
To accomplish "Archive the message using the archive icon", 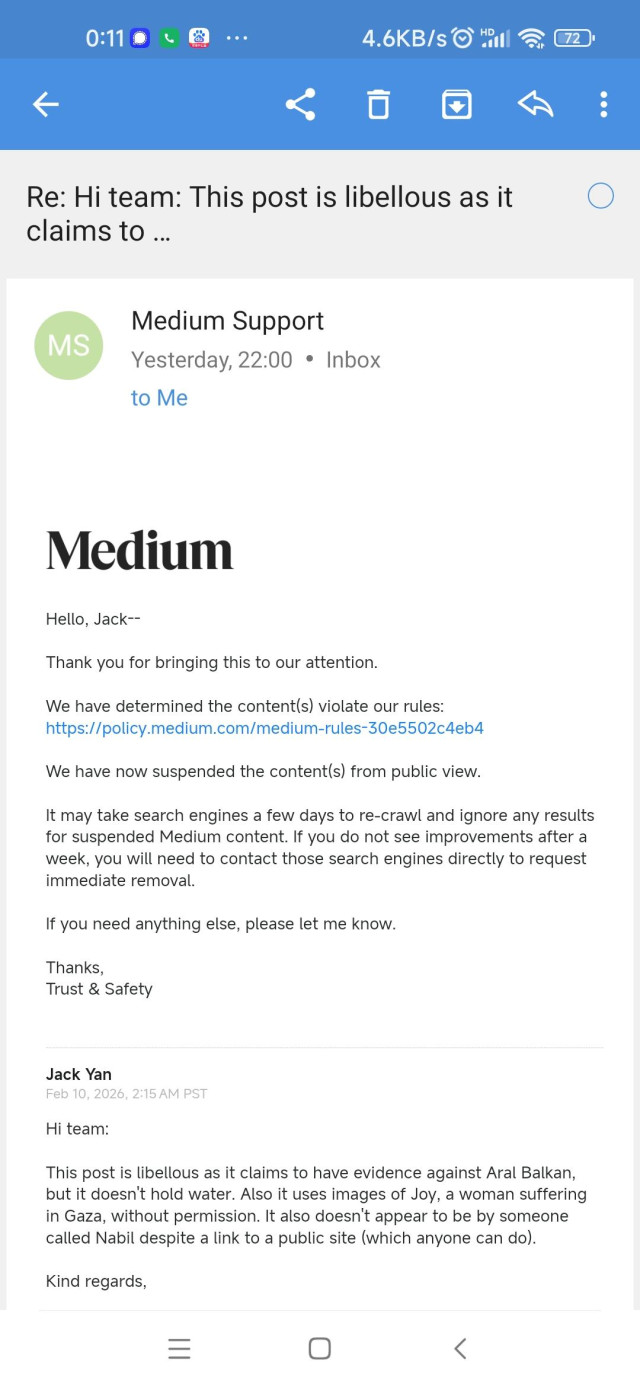I will click(x=456, y=104).
